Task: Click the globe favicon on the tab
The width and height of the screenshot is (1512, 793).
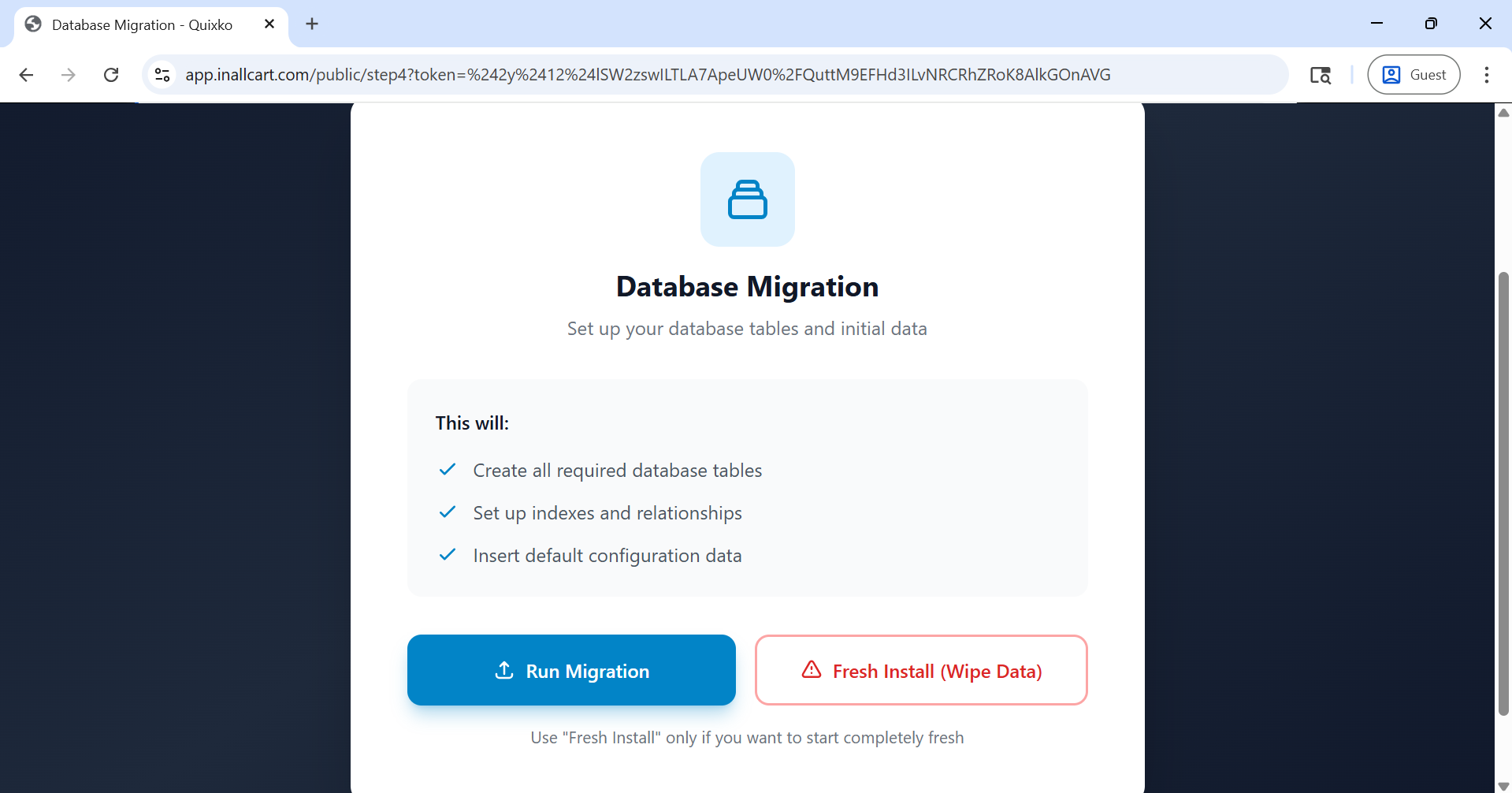Action: click(33, 24)
